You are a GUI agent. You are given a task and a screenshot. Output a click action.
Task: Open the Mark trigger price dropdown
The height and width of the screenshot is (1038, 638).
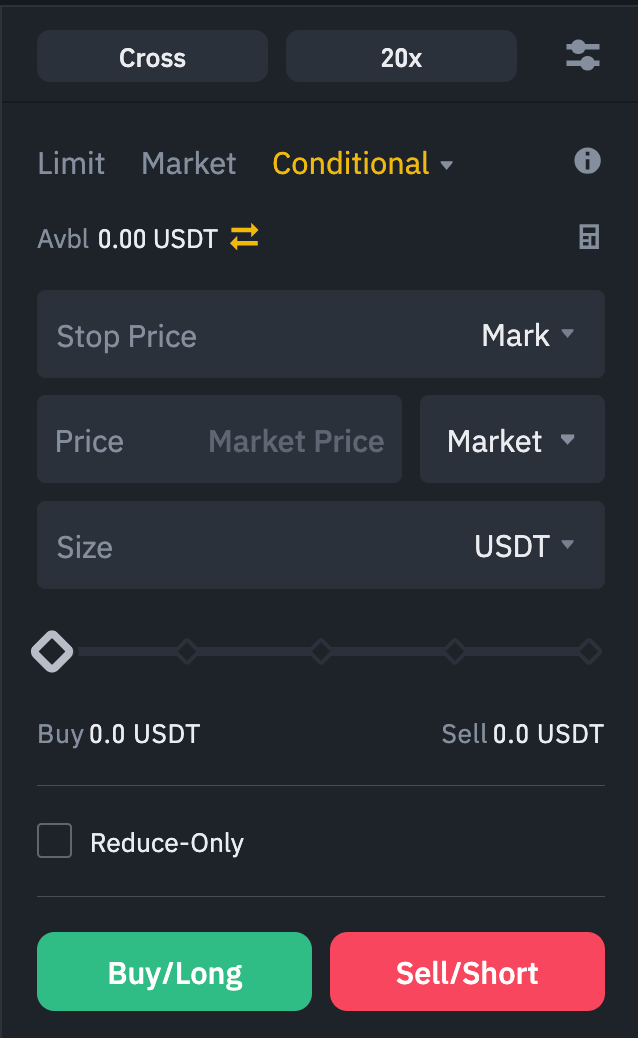coord(528,335)
